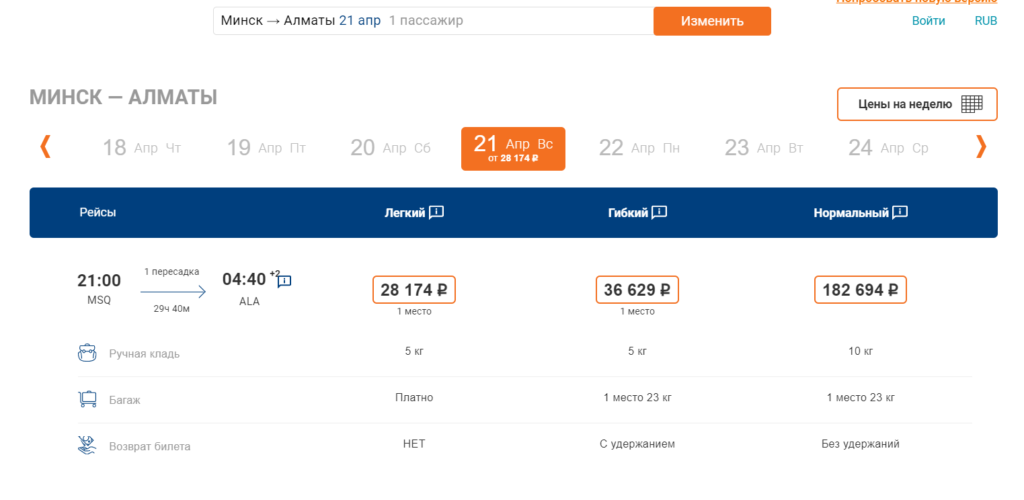Viewport: 1024px width, 500px height.
Task: Open the RUB currency selector
Action: [x=985, y=21]
